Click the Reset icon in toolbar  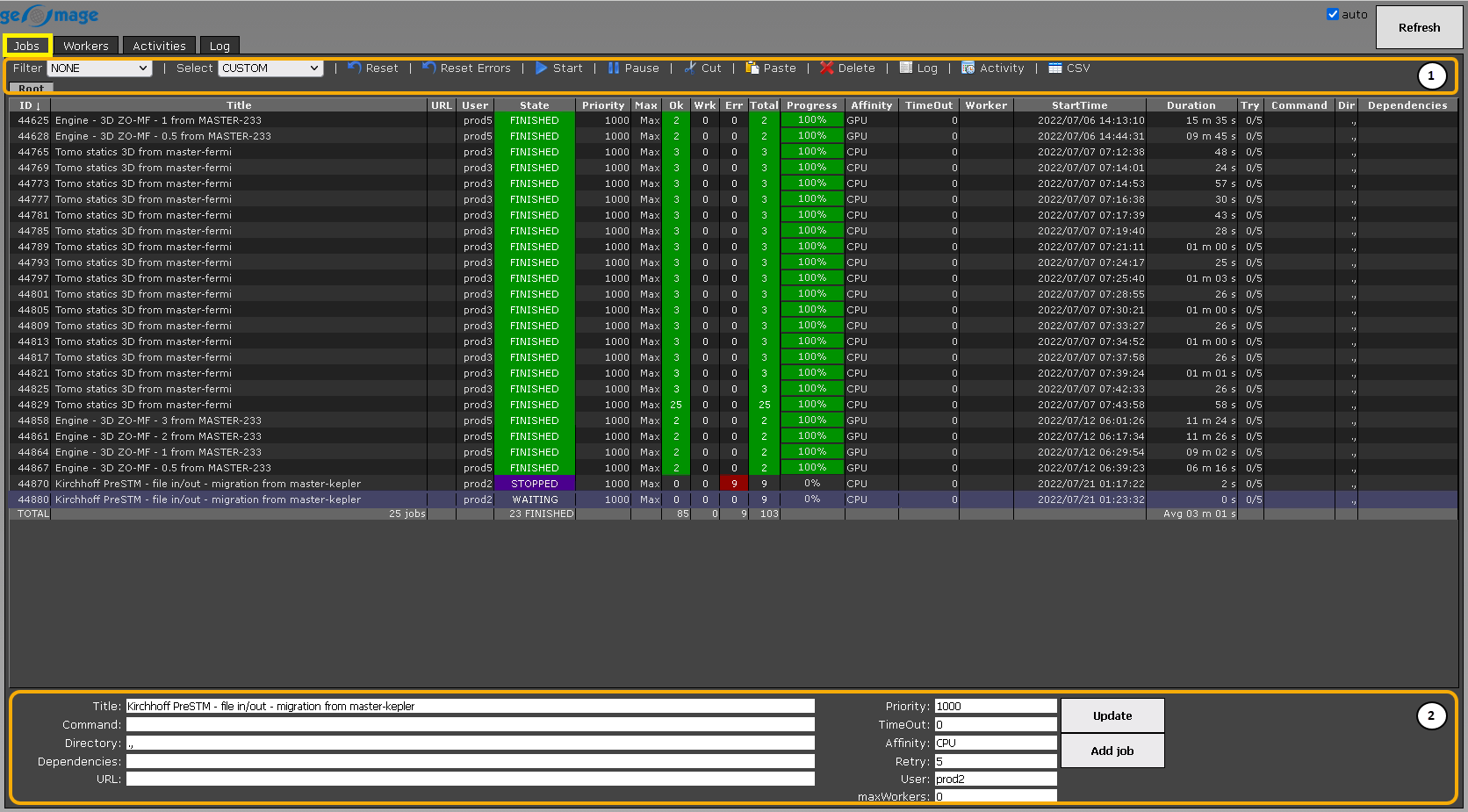[x=354, y=68]
